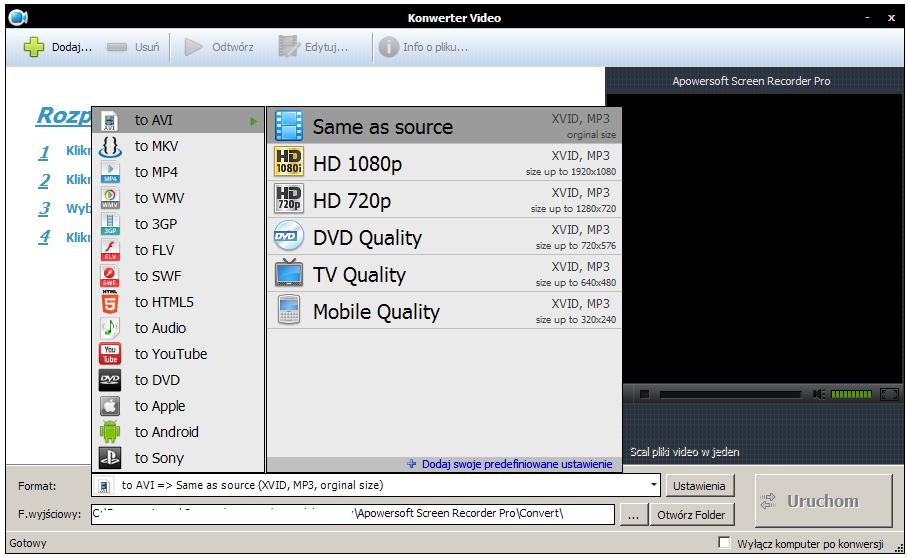
Task: Click the Sony PlayStation icon
Action: point(109,458)
